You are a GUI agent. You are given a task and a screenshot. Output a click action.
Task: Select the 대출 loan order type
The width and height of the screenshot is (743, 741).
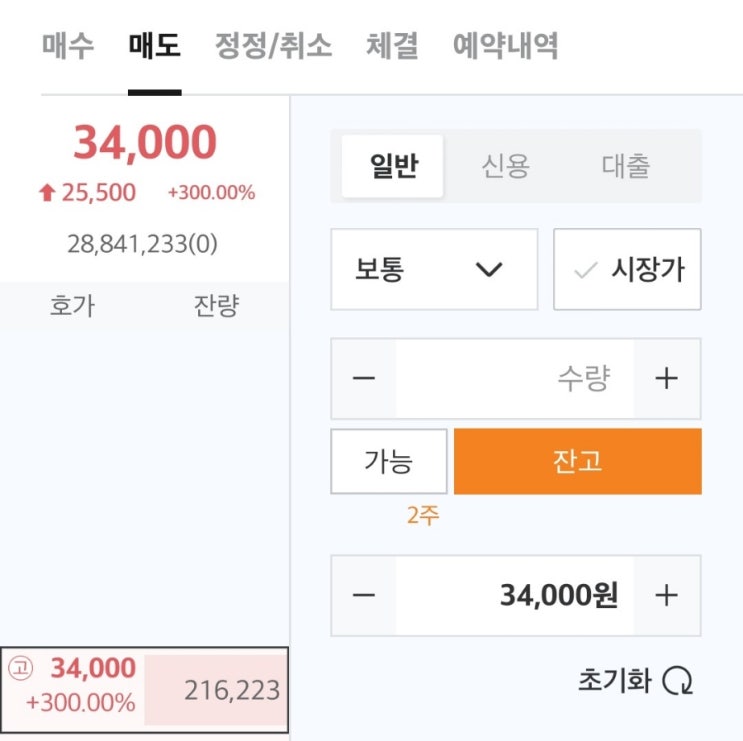626,166
